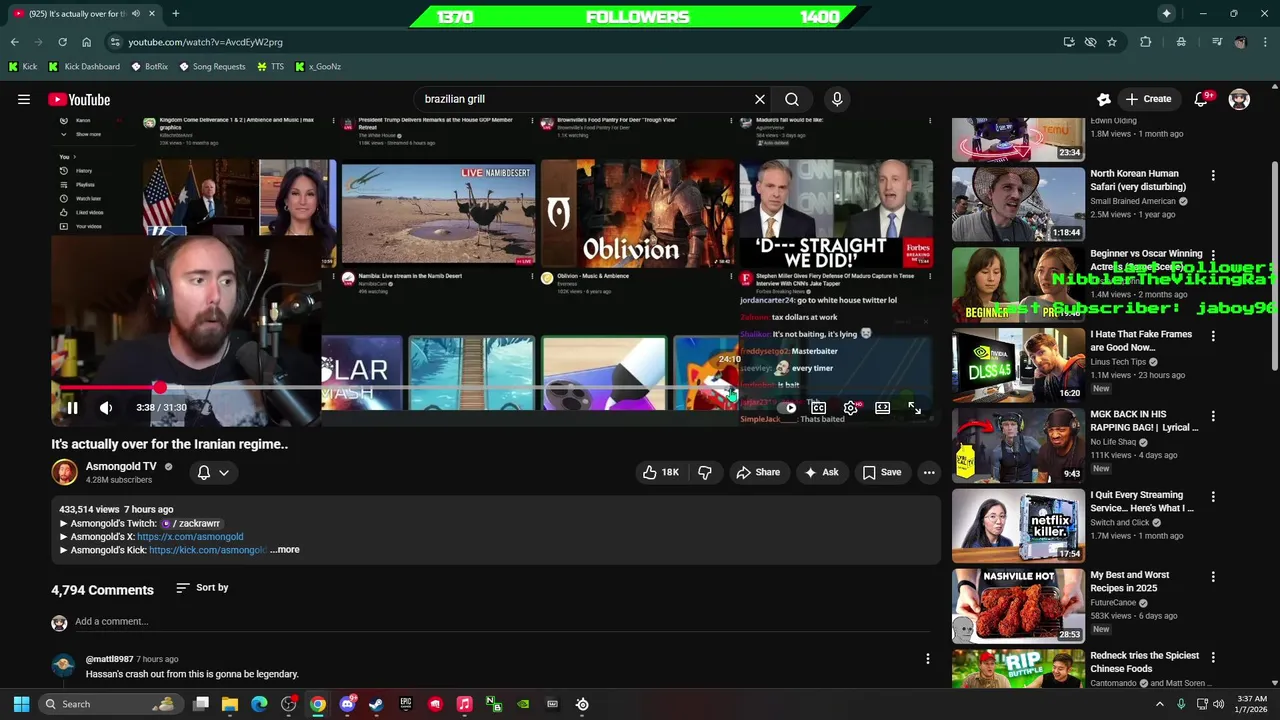Open the player settings gear

coord(850,408)
